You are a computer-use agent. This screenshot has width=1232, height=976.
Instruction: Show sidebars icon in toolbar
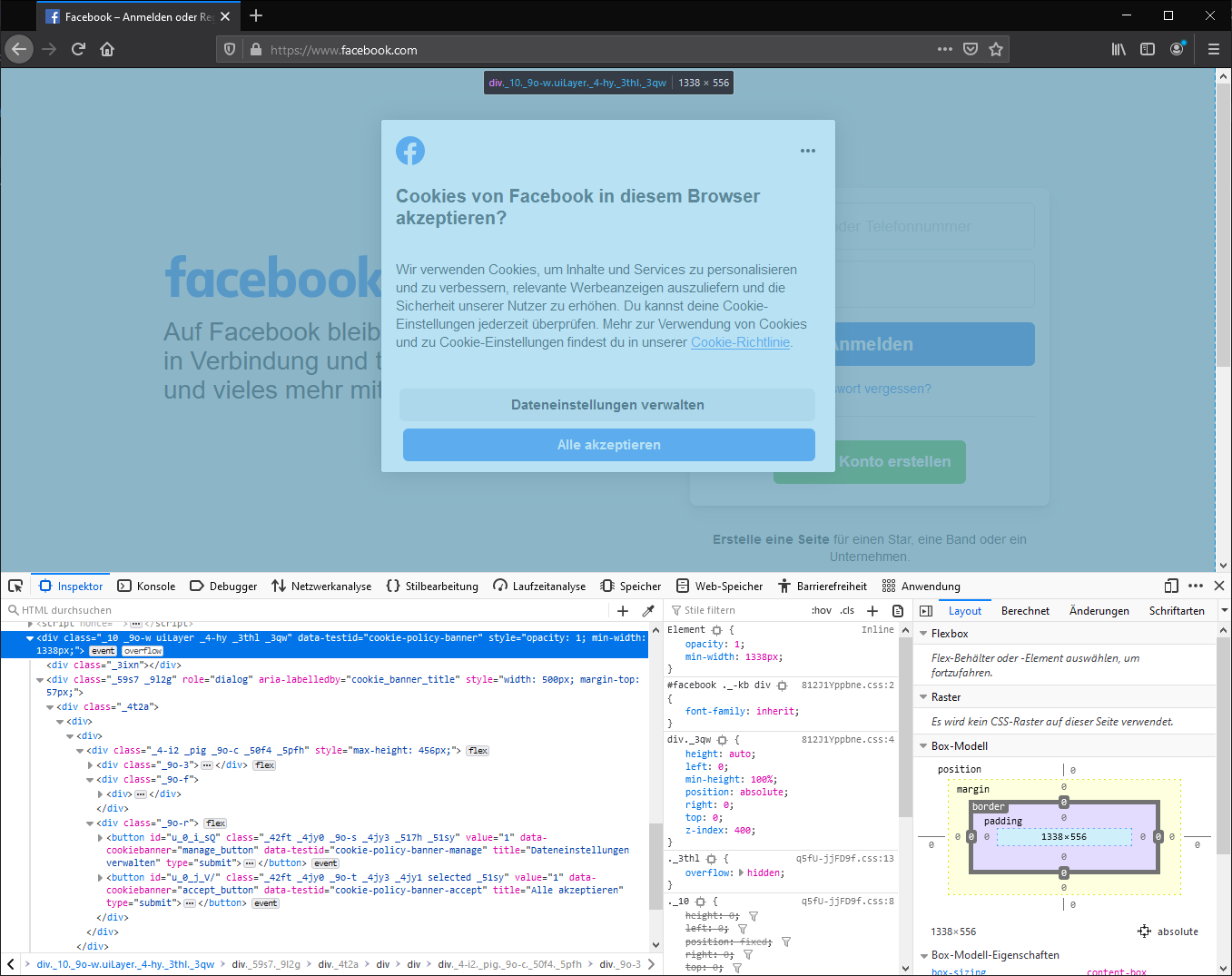1148,49
